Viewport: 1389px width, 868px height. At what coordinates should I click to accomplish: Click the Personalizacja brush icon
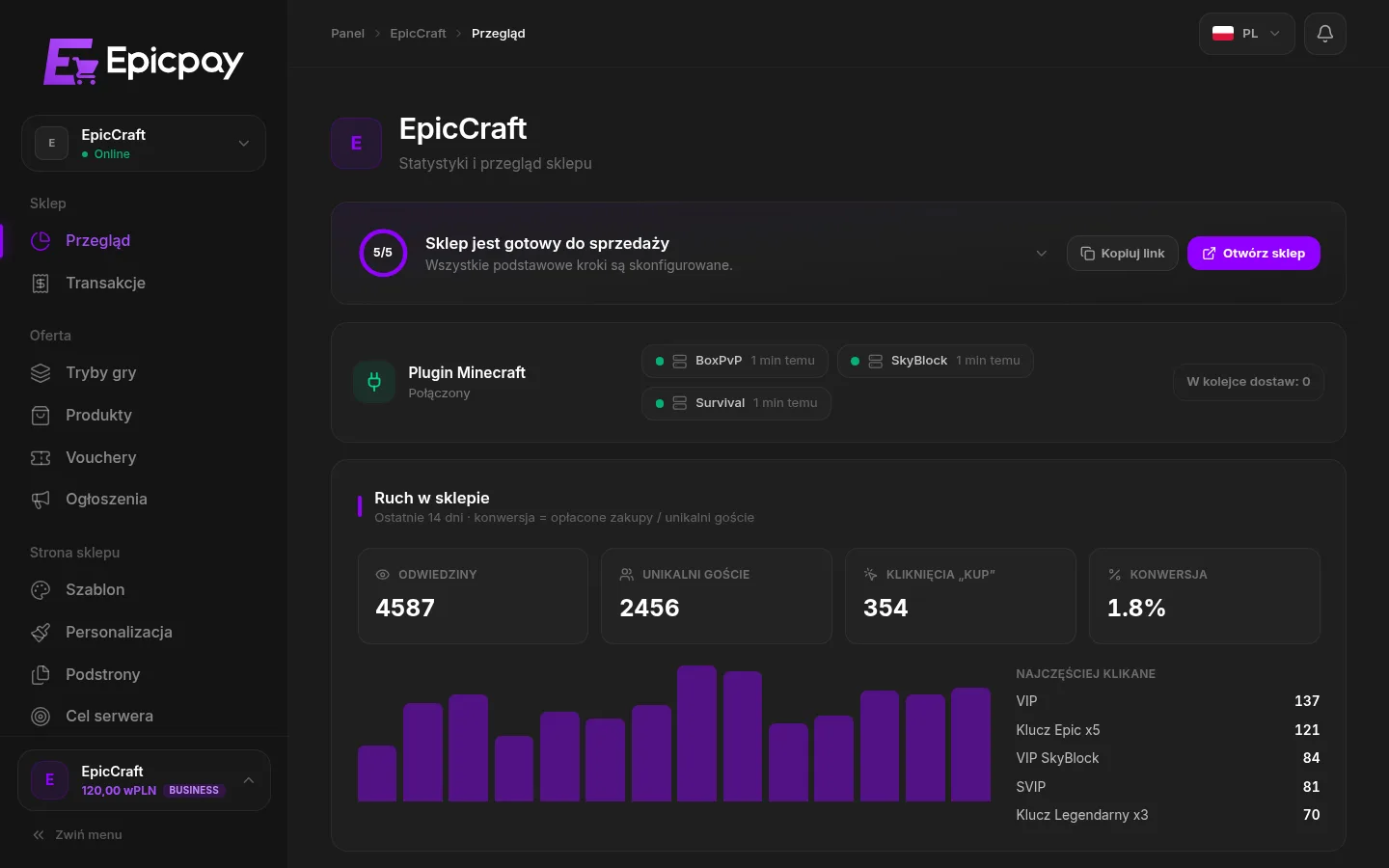pos(41,633)
